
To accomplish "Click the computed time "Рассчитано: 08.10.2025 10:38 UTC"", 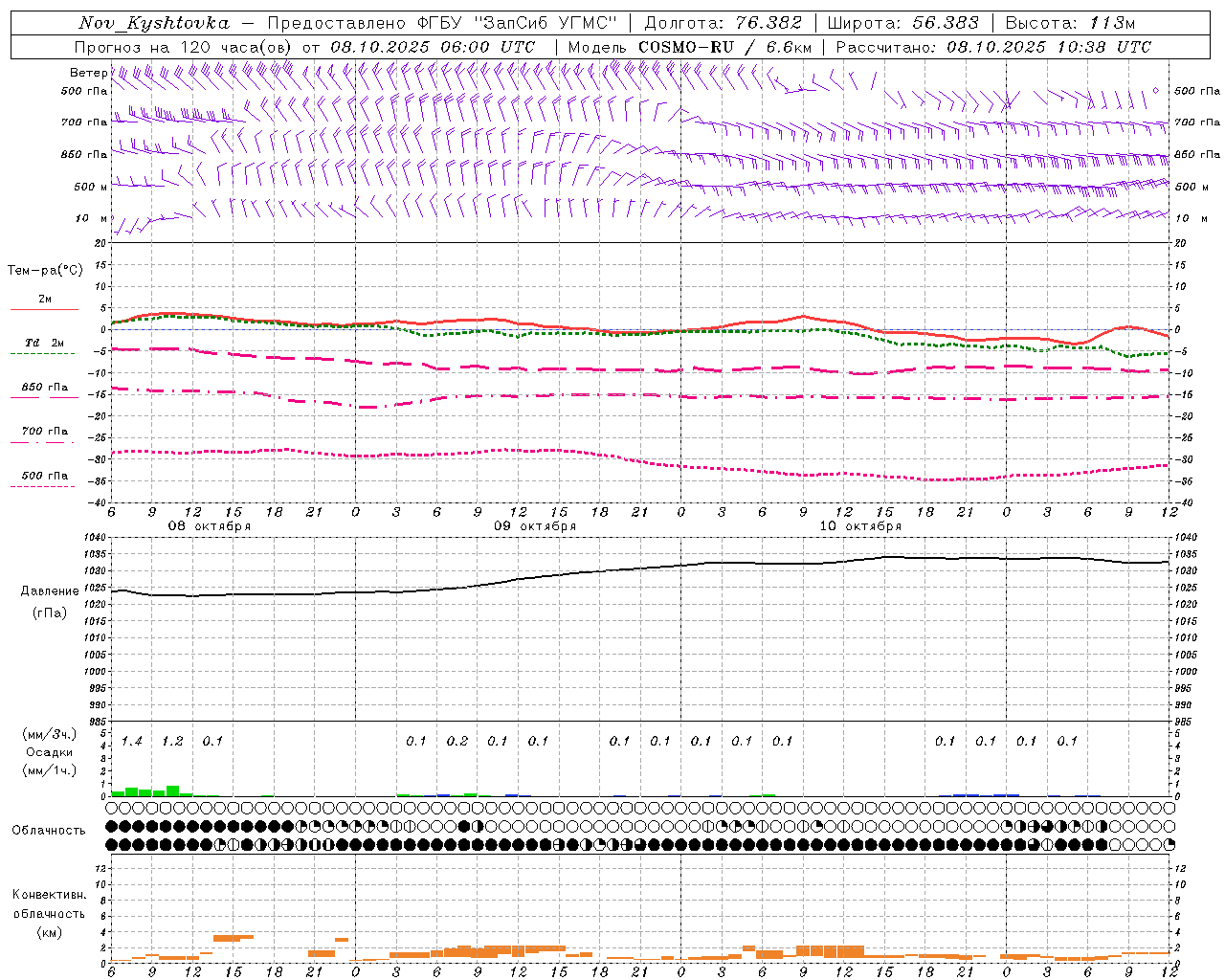I will tap(993, 47).
